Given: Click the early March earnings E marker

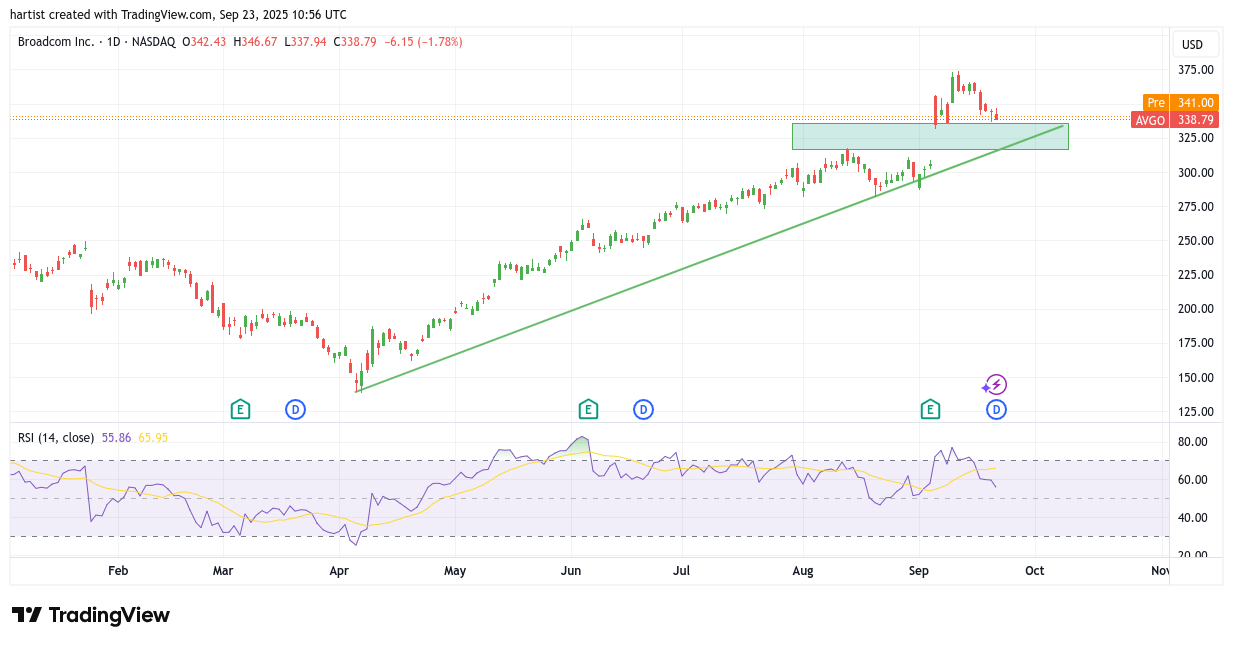Looking at the screenshot, I should (x=240, y=409).
